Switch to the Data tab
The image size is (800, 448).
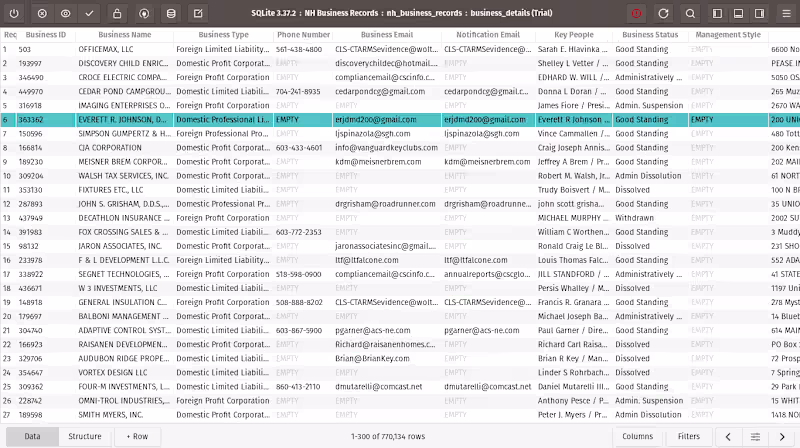32,437
